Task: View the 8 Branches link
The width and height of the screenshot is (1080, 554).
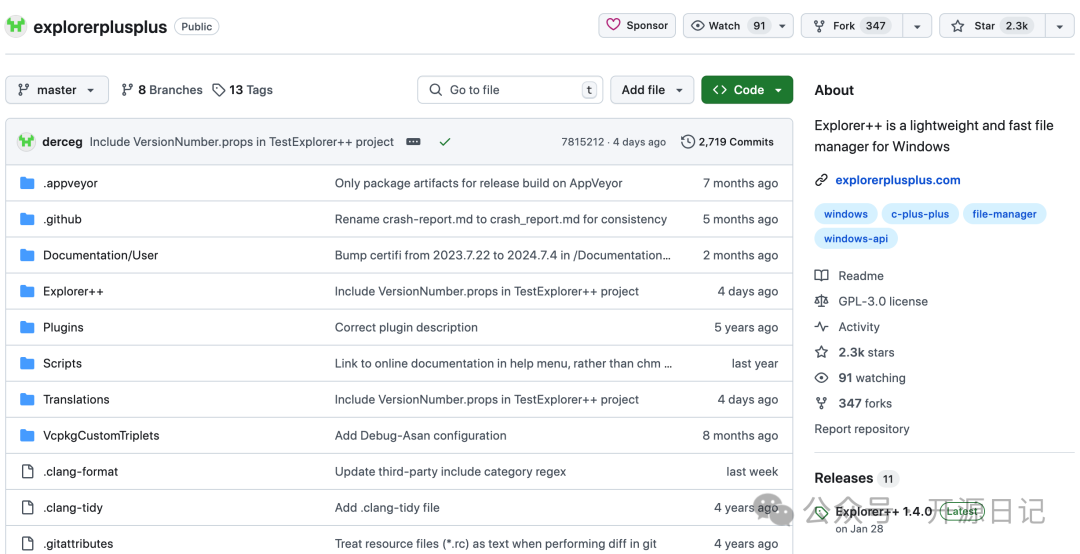Action: [x=162, y=90]
